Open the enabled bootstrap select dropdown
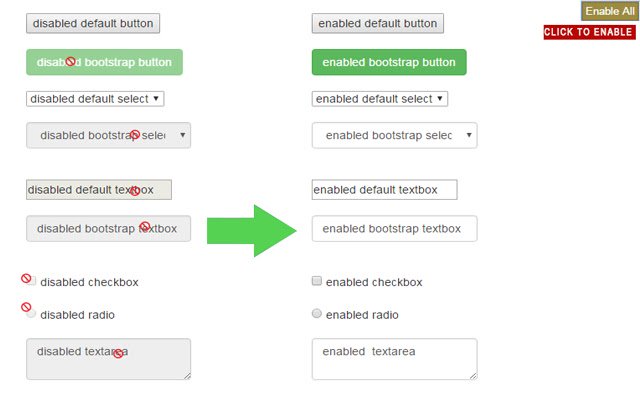 tap(395, 136)
